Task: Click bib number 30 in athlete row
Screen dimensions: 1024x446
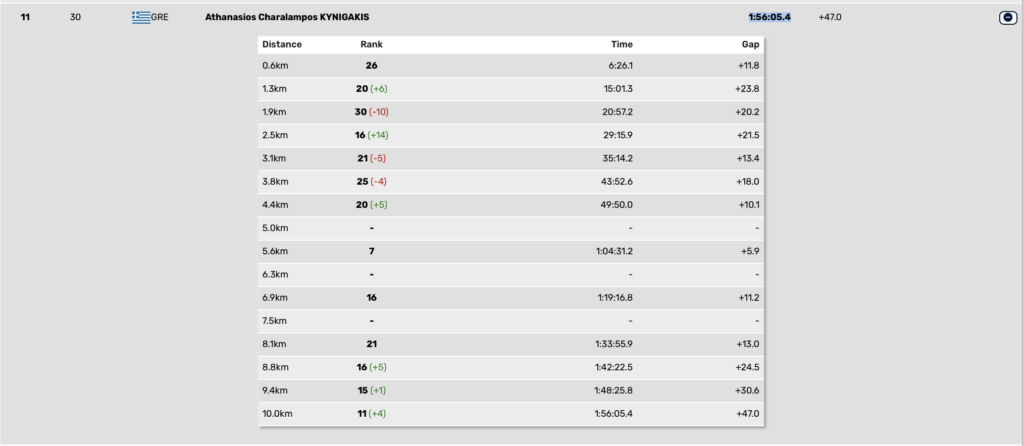Action: (75, 18)
